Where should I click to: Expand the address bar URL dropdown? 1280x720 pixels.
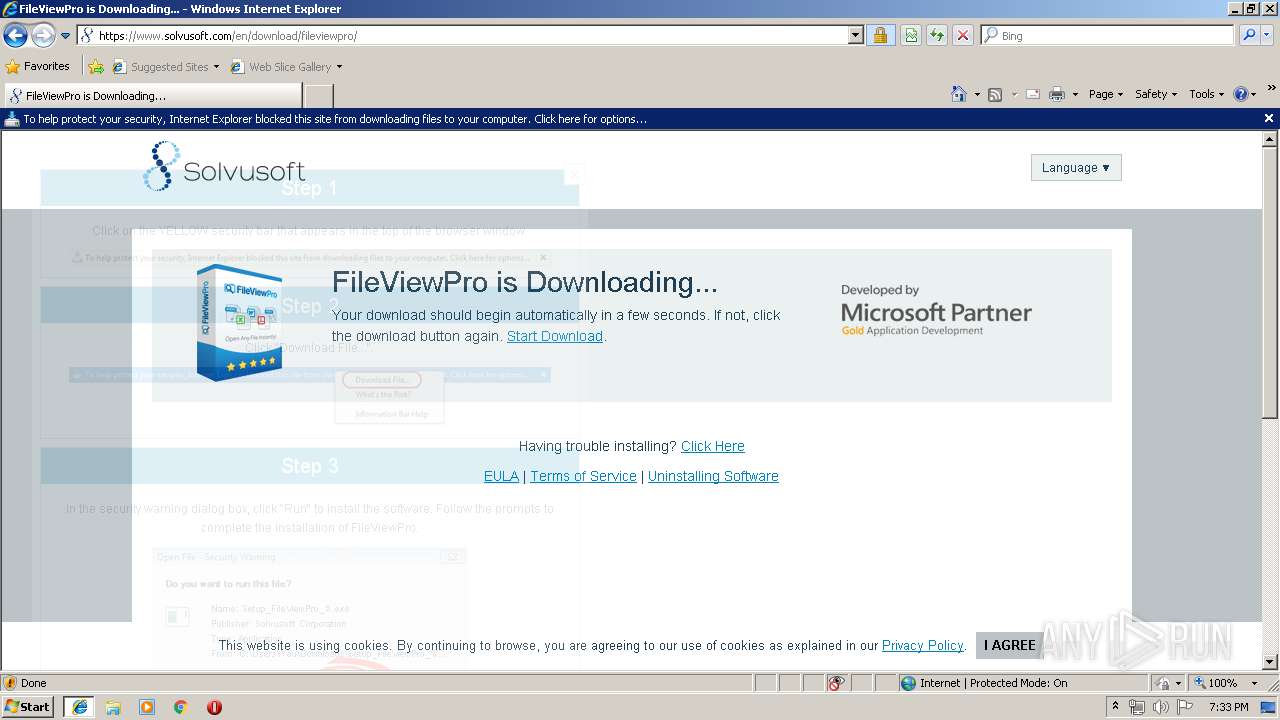pos(856,35)
